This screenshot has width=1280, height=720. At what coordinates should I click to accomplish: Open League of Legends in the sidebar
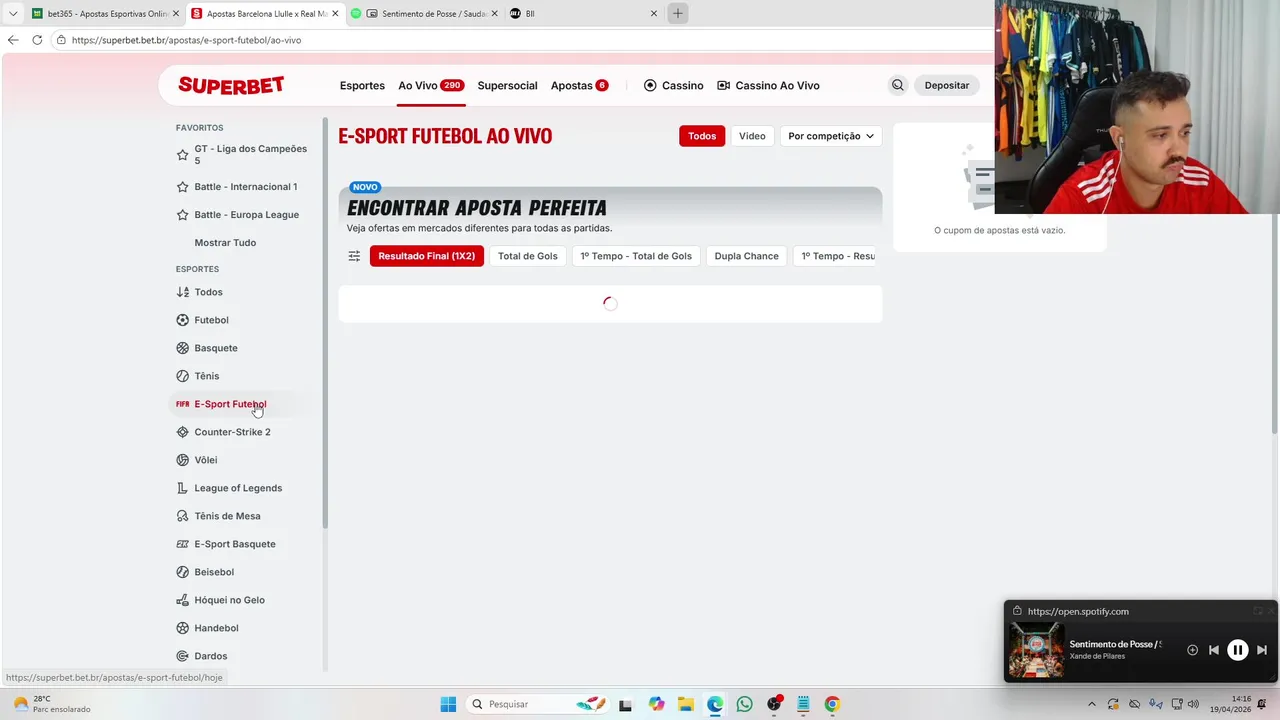click(x=238, y=488)
